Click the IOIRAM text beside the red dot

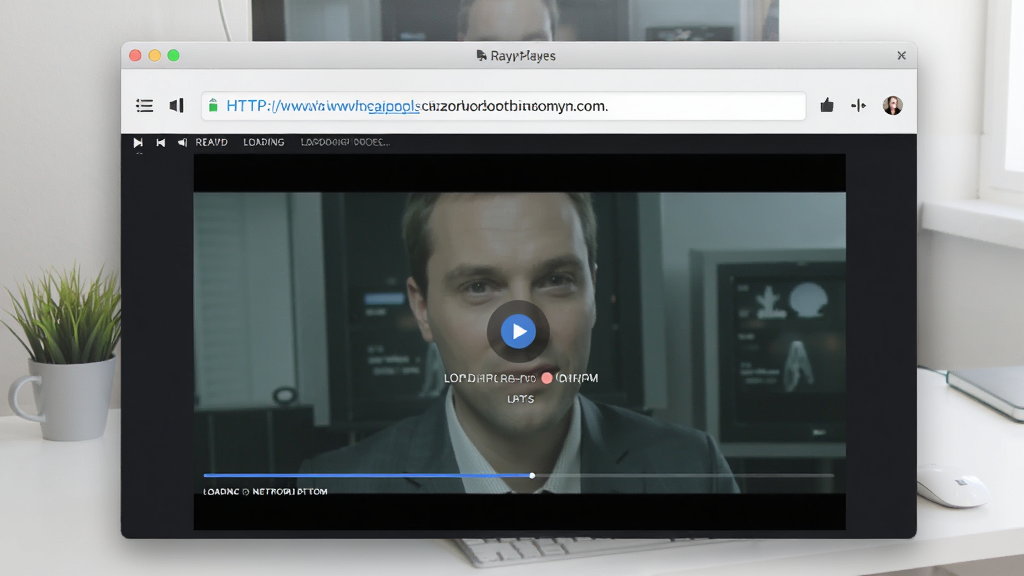(577, 378)
